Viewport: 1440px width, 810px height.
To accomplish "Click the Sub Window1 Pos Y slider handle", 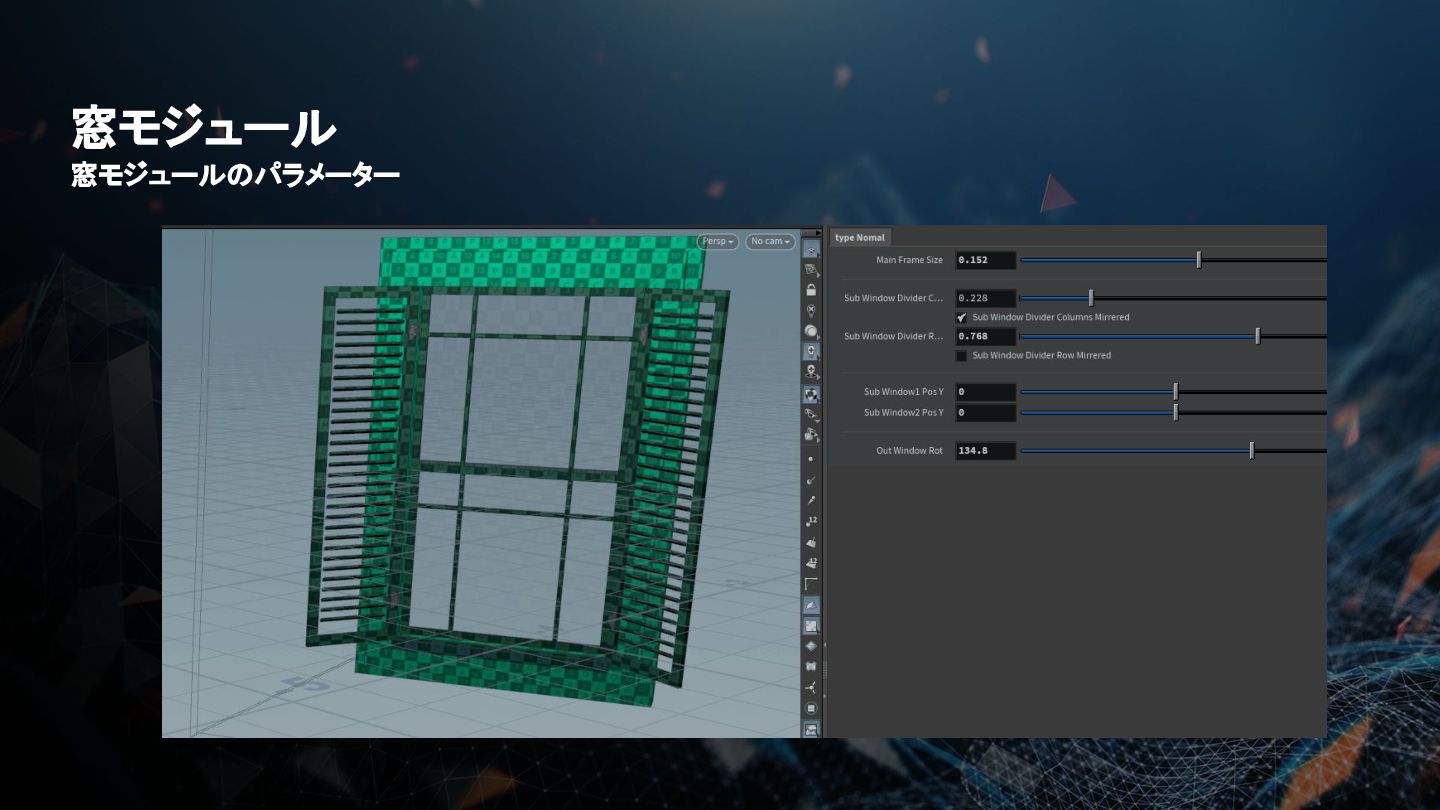I will (x=1176, y=391).
